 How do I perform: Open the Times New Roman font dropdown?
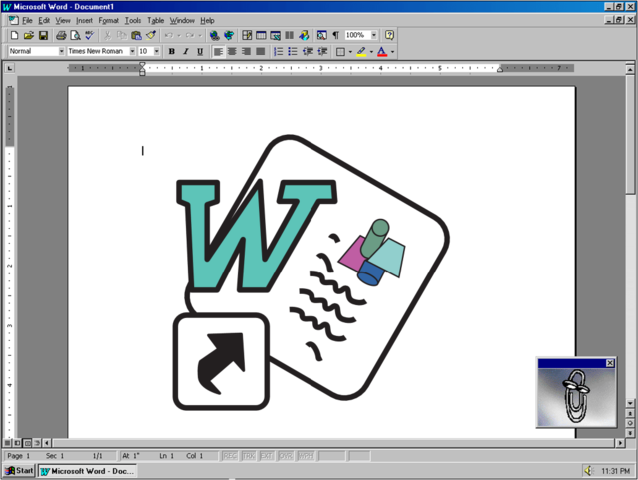click(x=132, y=51)
